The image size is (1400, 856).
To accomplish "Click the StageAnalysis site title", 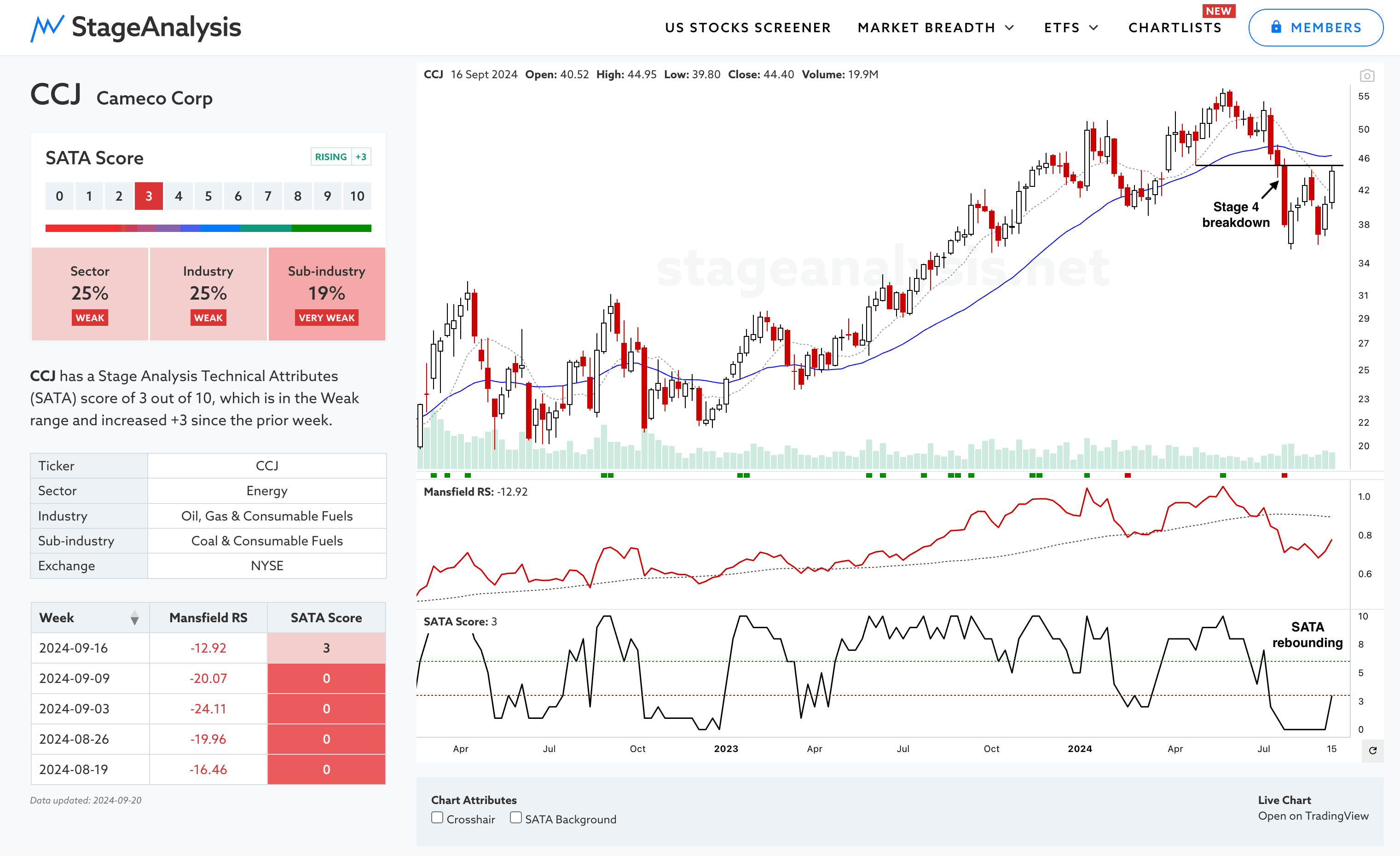I will [156, 27].
